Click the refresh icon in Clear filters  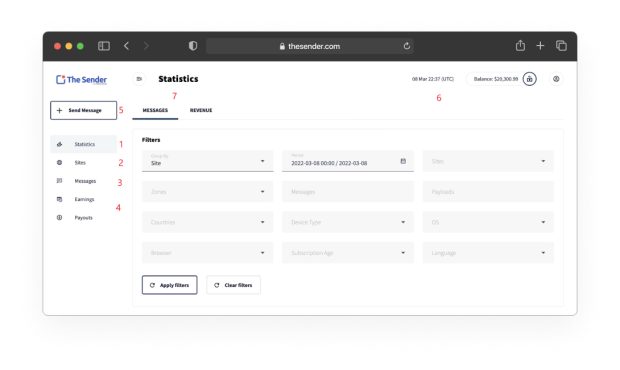coord(217,285)
